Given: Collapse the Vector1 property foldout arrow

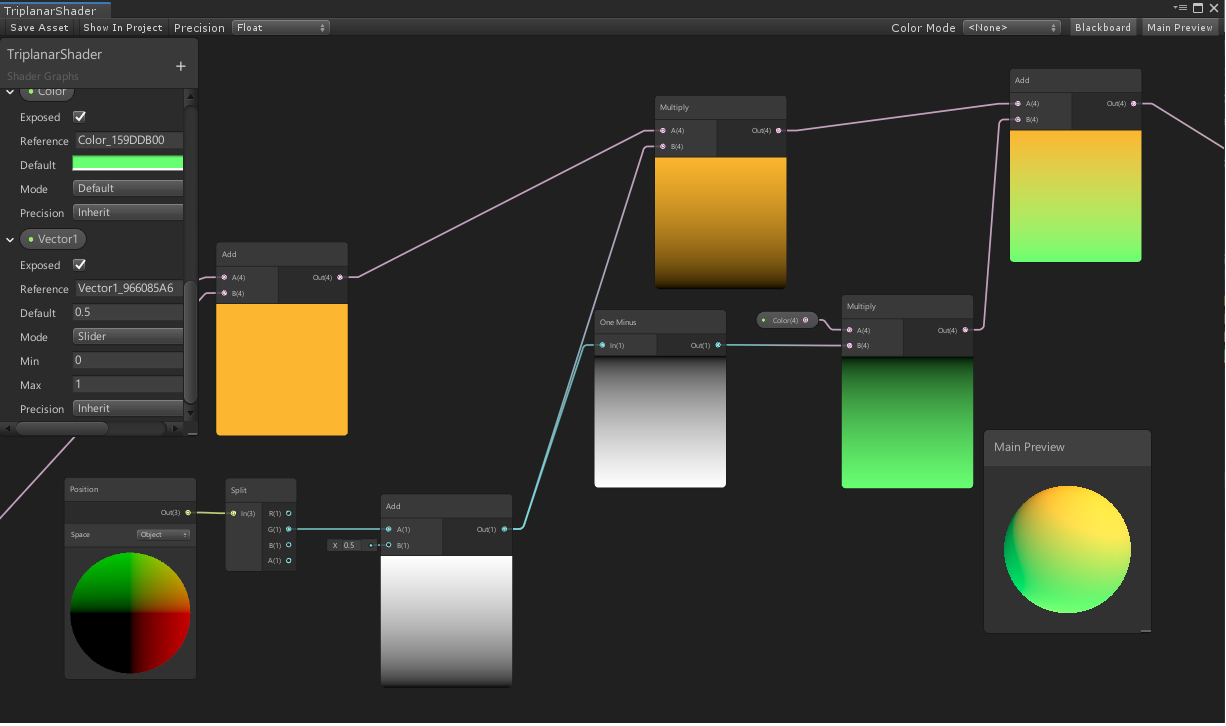Looking at the screenshot, I should pyautogui.click(x=10, y=239).
